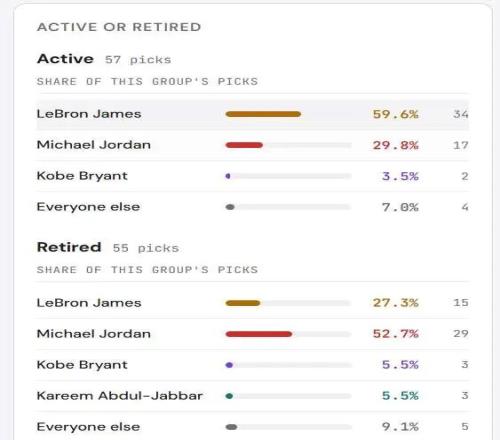Click the 59.6% orange progress bar
The width and height of the screenshot is (500, 440).
pyautogui.click(x=263, y=114)
